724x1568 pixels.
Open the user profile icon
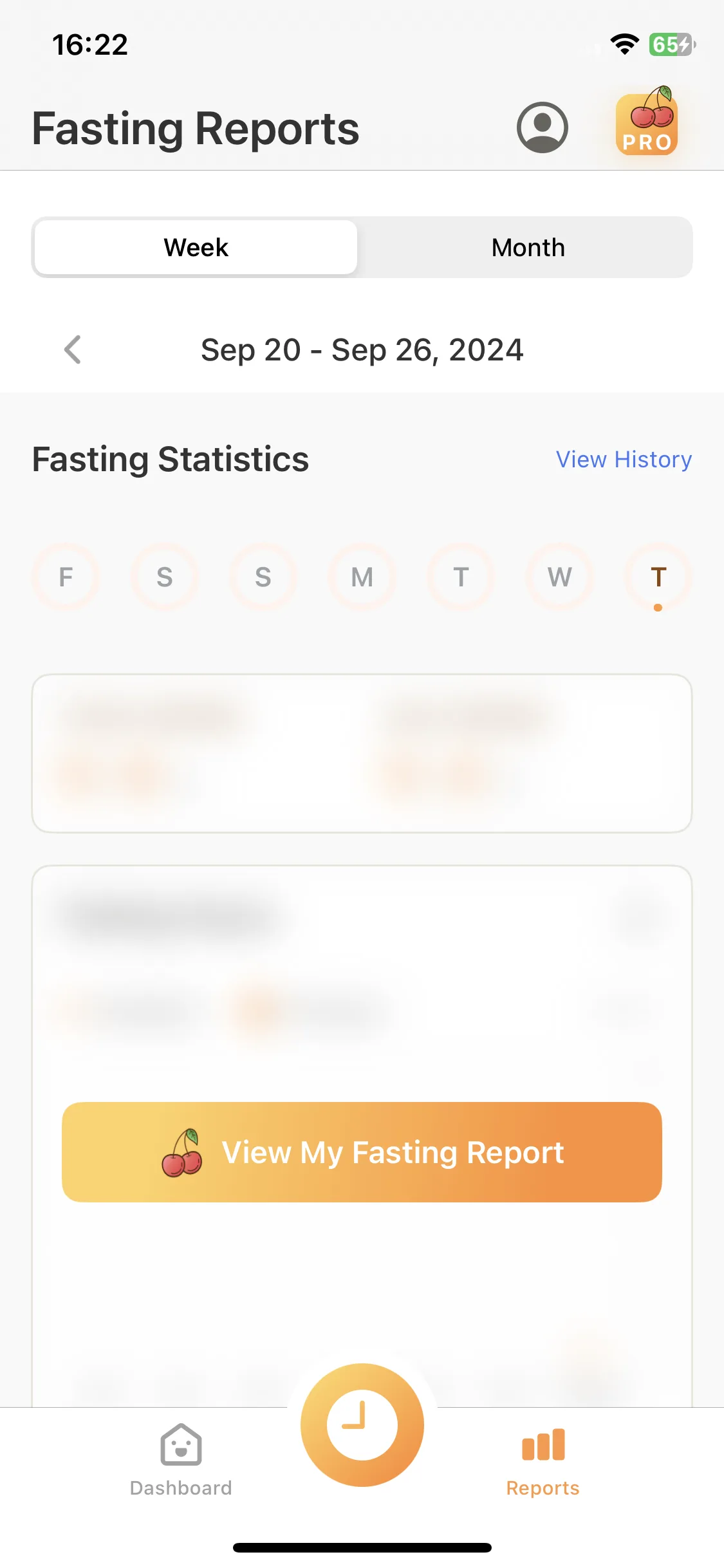point(542,127)
